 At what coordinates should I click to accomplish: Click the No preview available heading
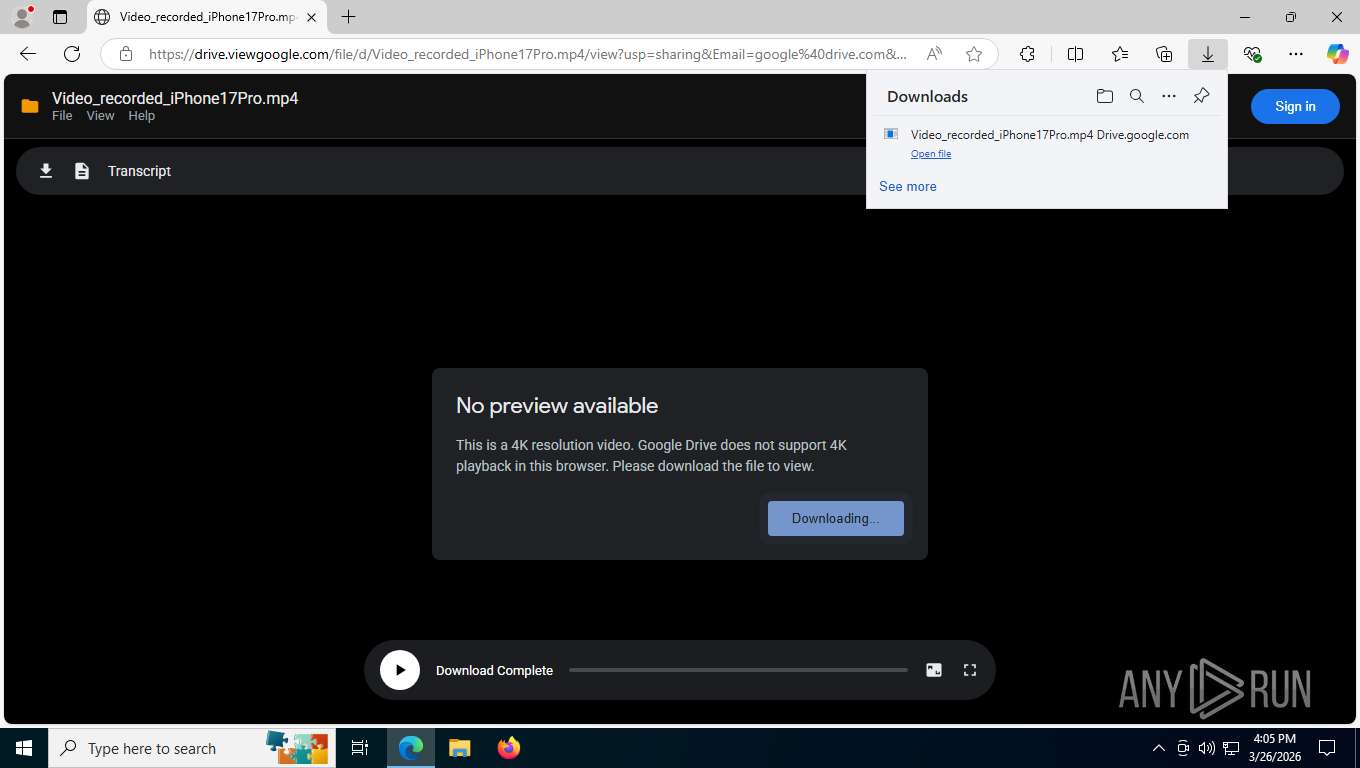pos(557,405)
